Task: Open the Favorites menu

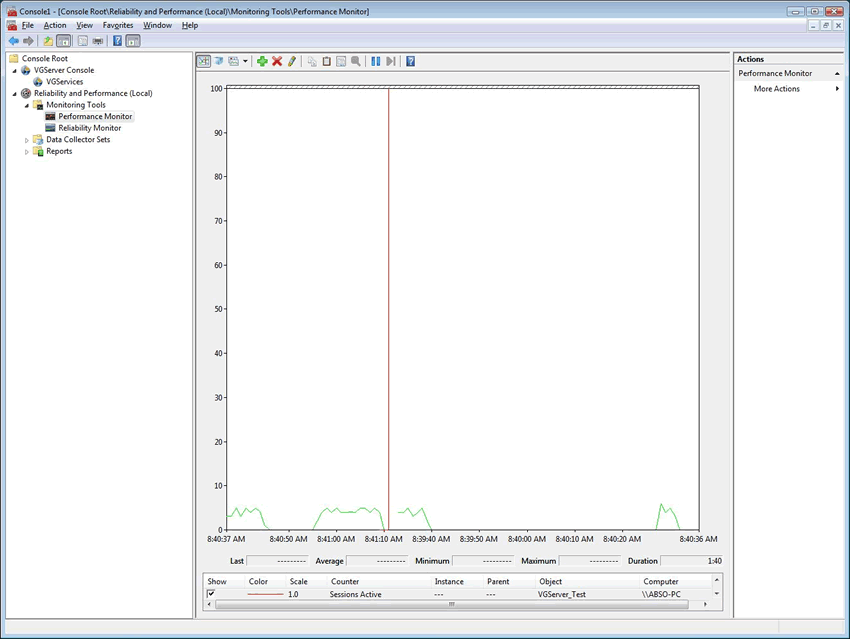Action: (x=119, y=25)
